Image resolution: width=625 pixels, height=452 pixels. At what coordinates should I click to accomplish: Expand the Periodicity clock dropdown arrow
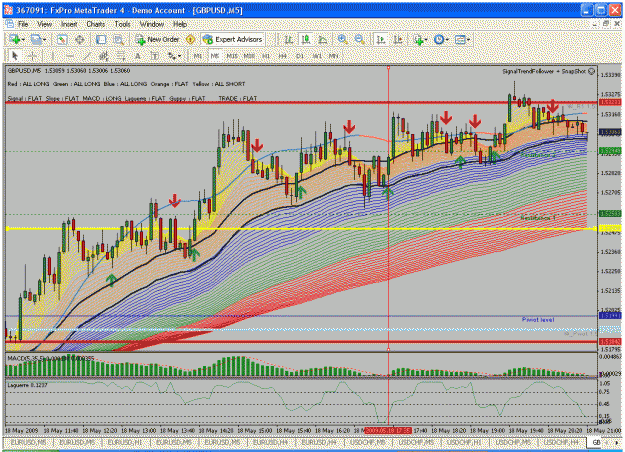[447, 40]
